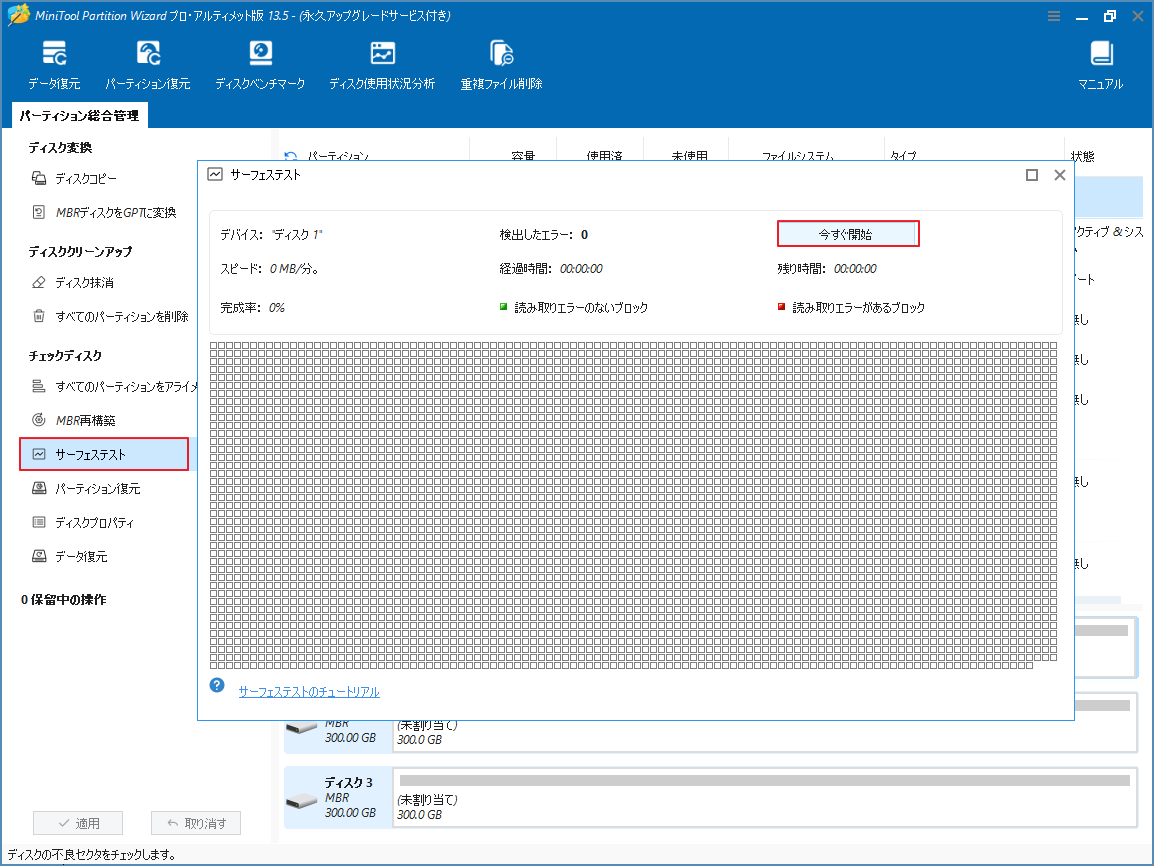Start ディスクベンチマーク from the toolbar
1154x866 pixels.
260,62
